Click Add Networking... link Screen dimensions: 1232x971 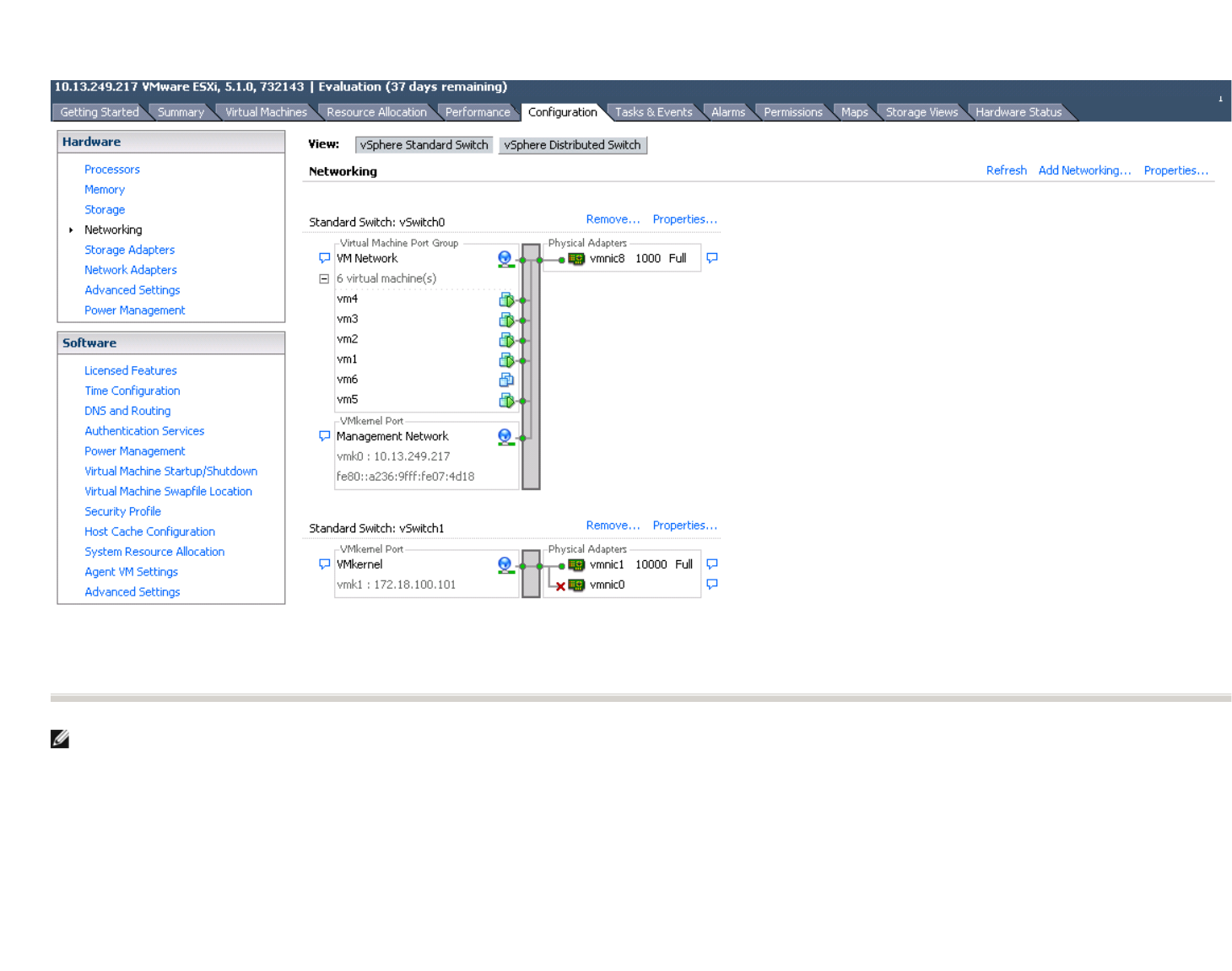point(1084,170)
